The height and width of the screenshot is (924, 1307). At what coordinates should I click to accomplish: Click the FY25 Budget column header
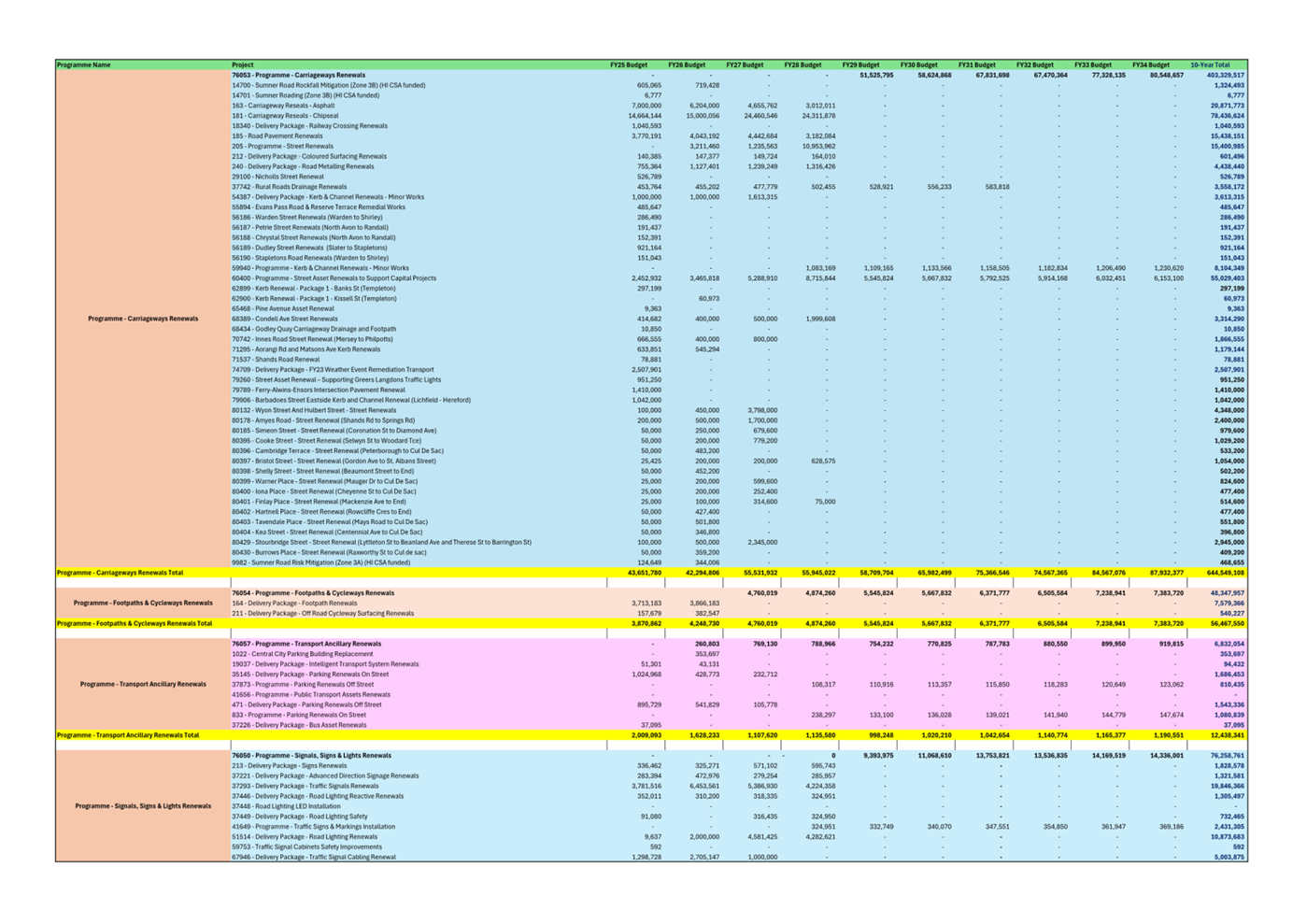click(628, 65)
